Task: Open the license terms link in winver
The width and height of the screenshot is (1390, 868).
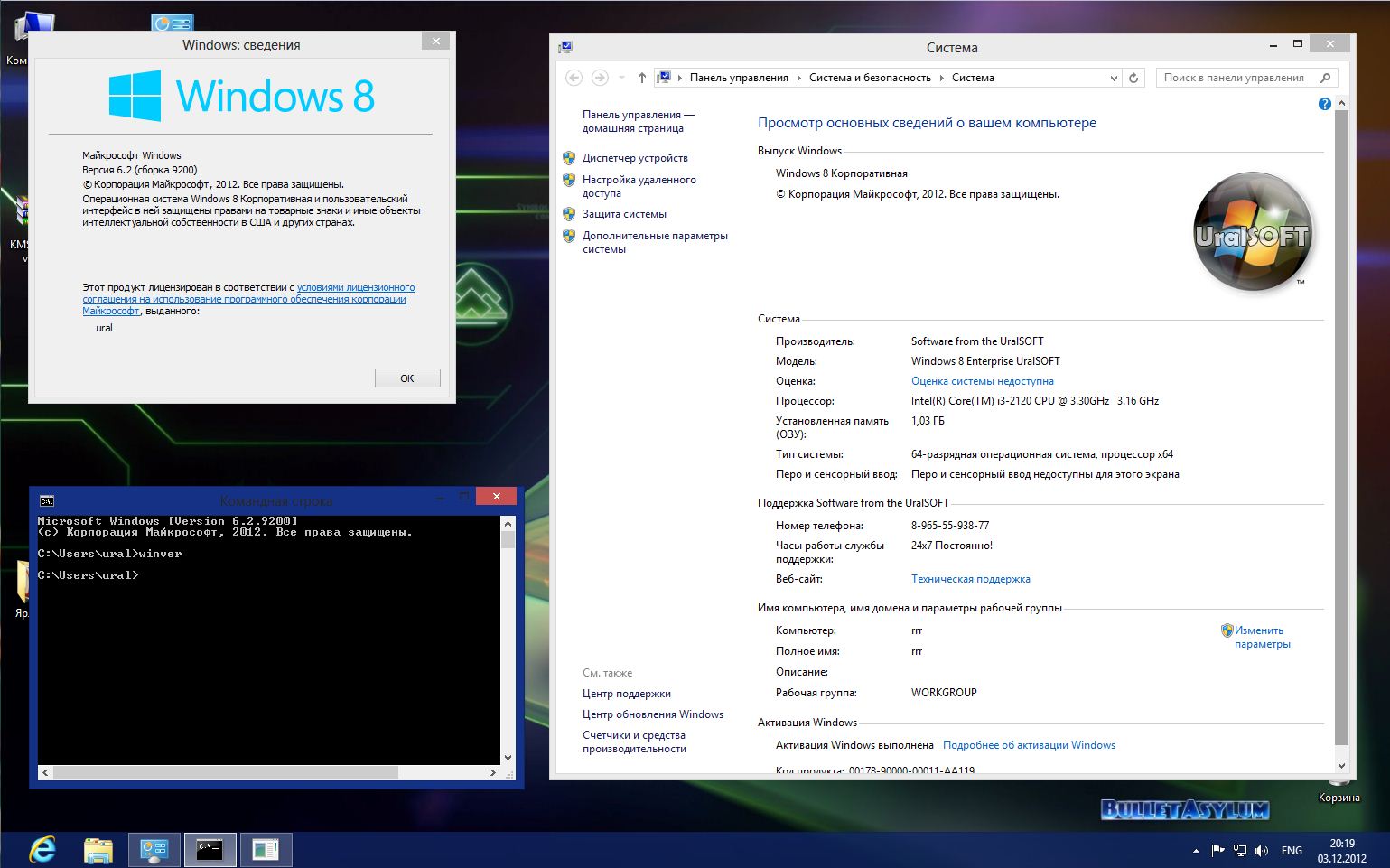Action: [248, 299]
